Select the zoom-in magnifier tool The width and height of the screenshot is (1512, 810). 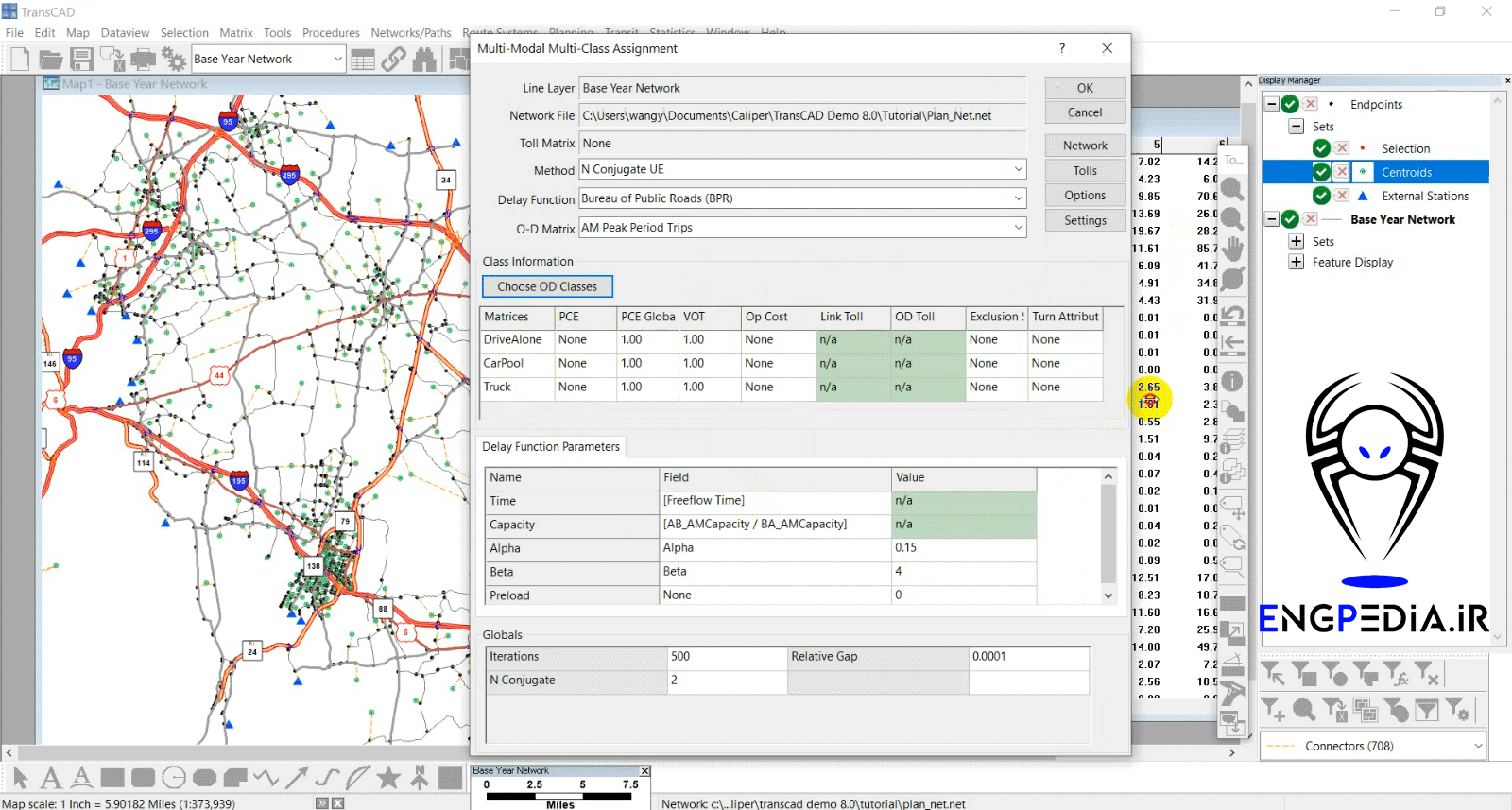[x=1232, y=188]
